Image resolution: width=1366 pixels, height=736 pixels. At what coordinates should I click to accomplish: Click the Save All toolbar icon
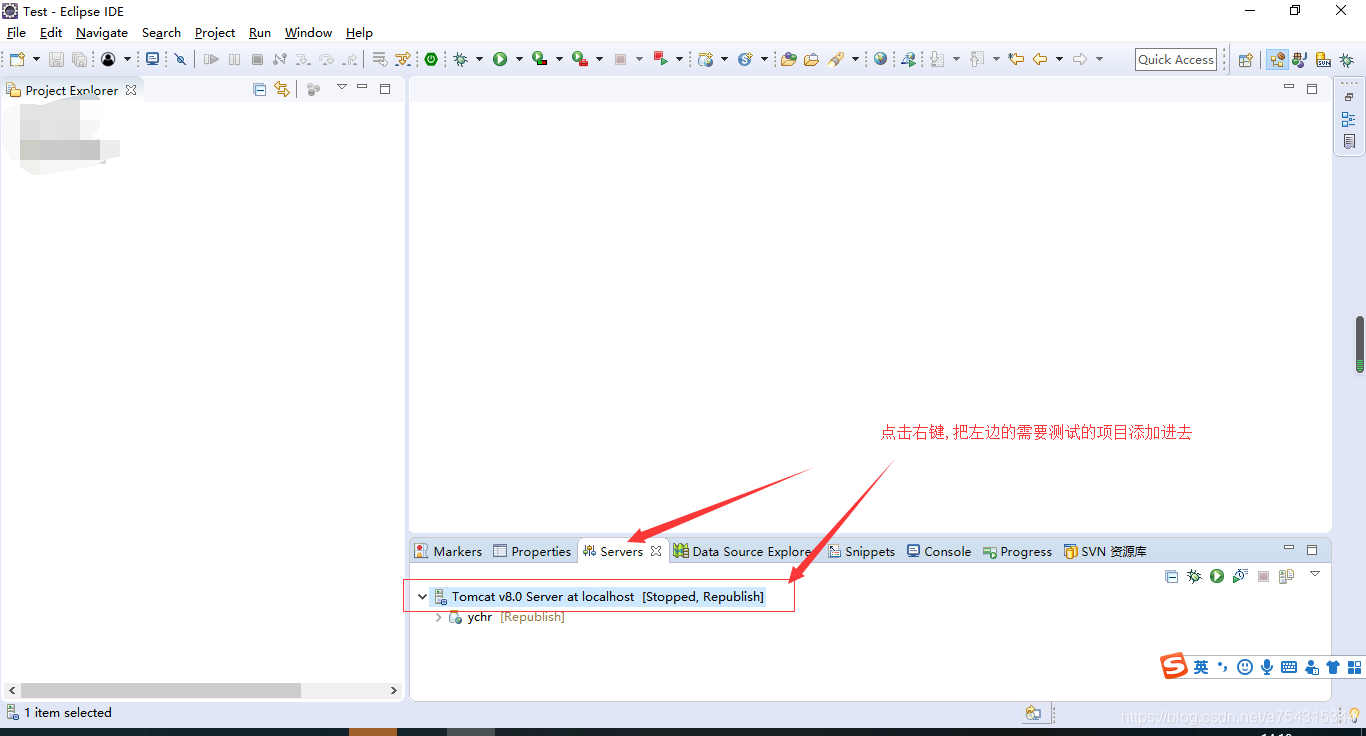(79, 59)
